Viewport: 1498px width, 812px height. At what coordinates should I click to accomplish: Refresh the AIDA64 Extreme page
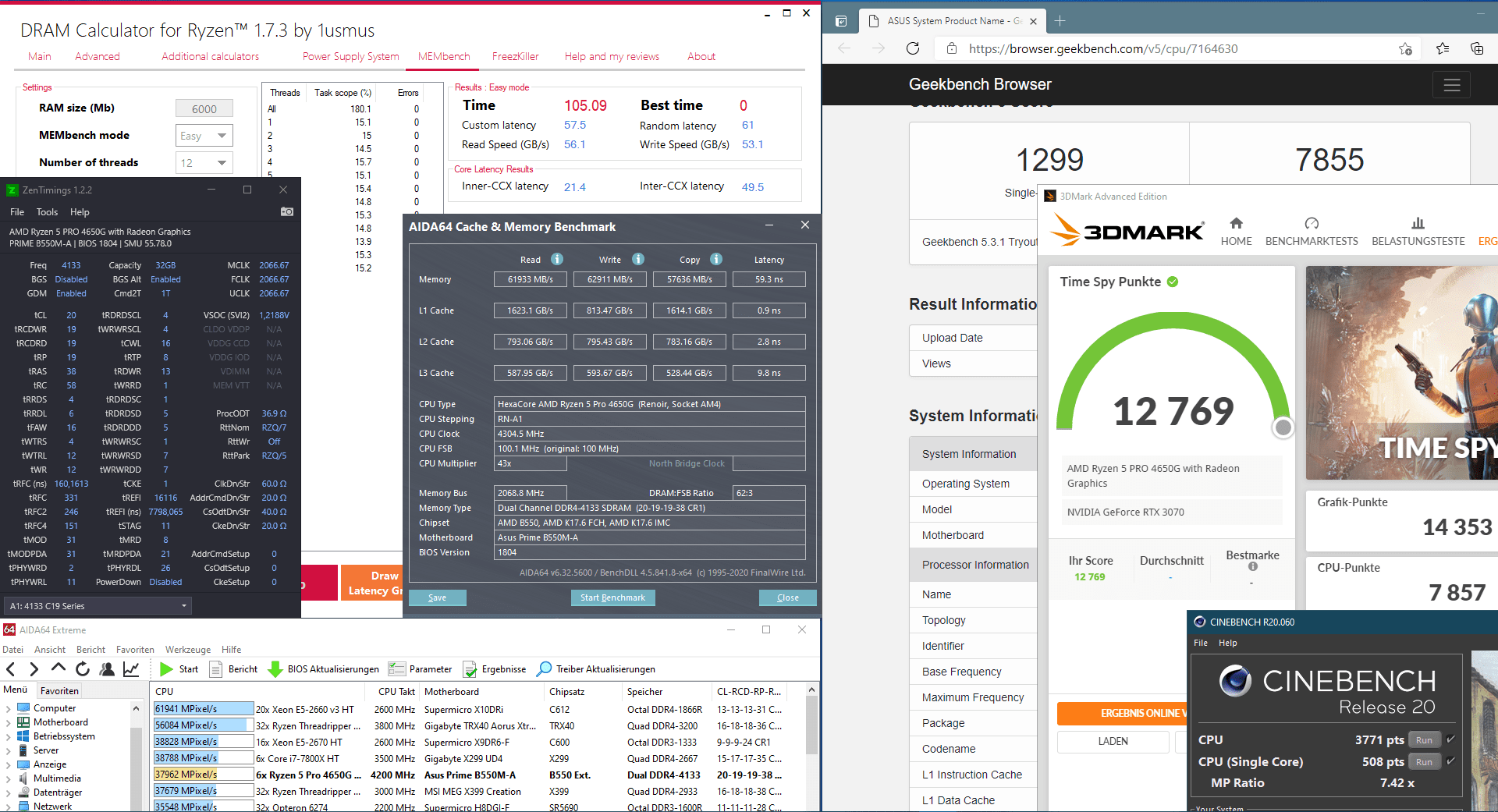click(83, 668)
